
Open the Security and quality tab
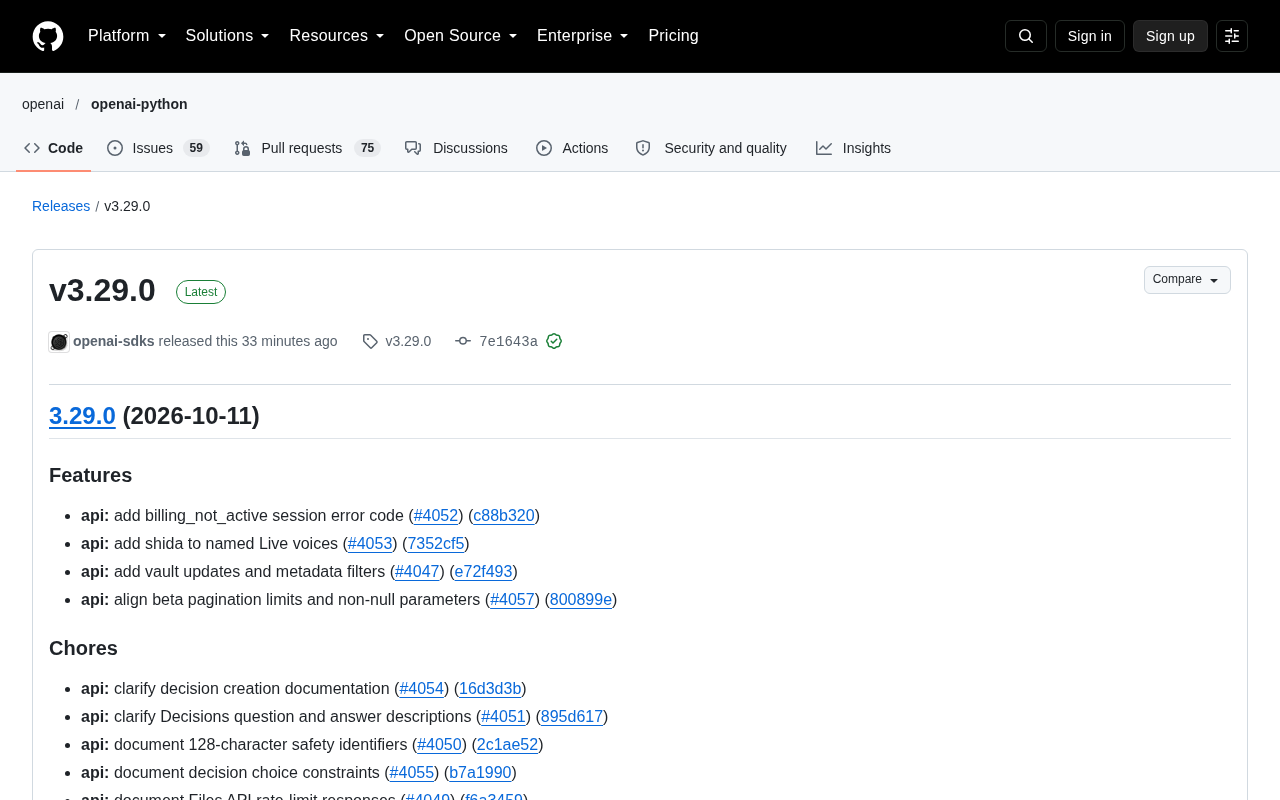pyautogui.click(x=711, y=148)
